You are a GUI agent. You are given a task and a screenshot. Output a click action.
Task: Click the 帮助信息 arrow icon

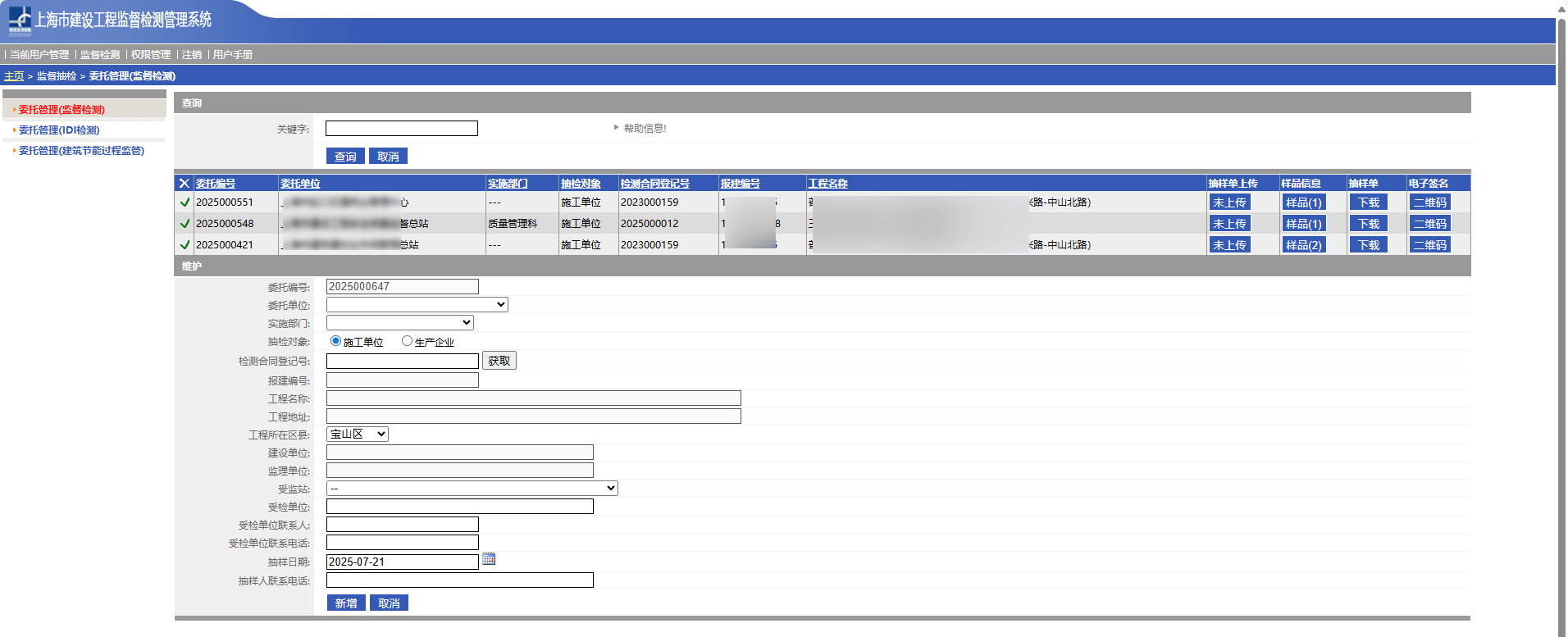click(x=616, y=128)
